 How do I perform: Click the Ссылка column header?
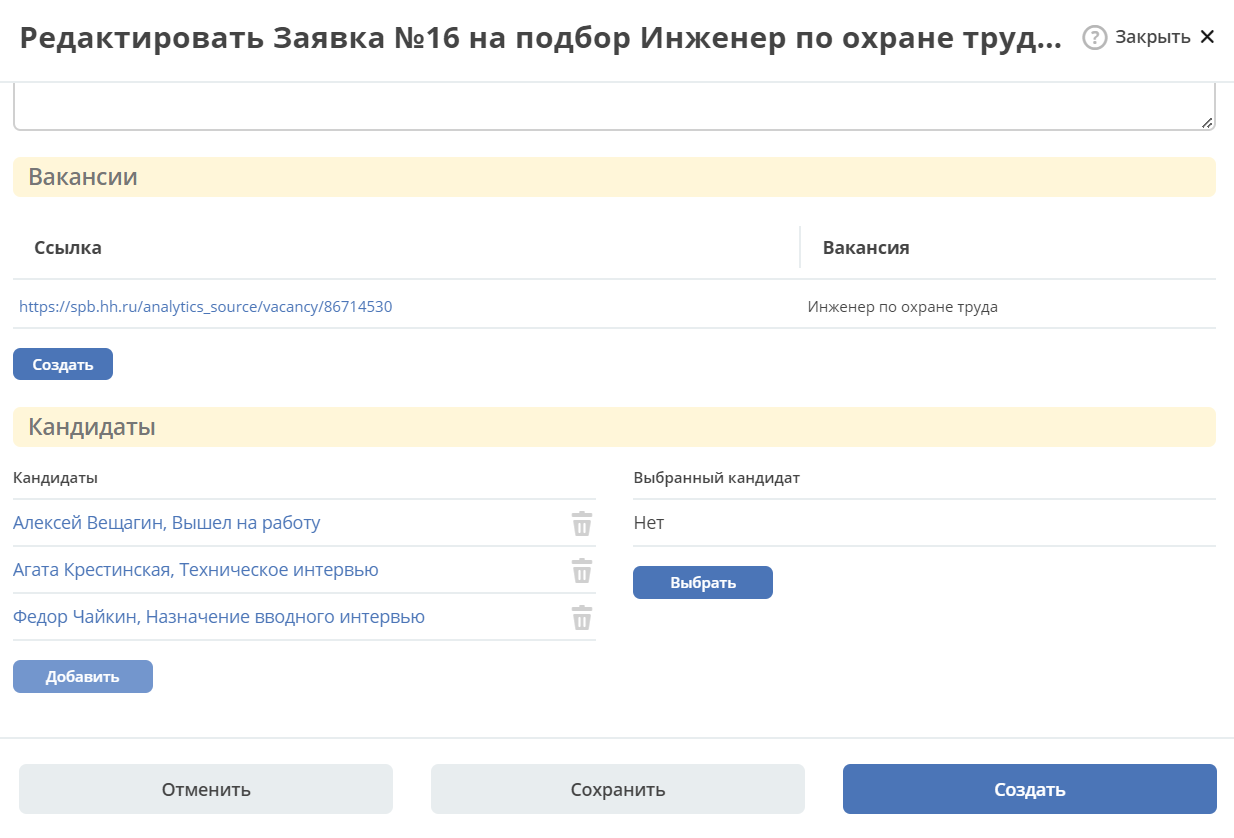[x=68, y=248]
